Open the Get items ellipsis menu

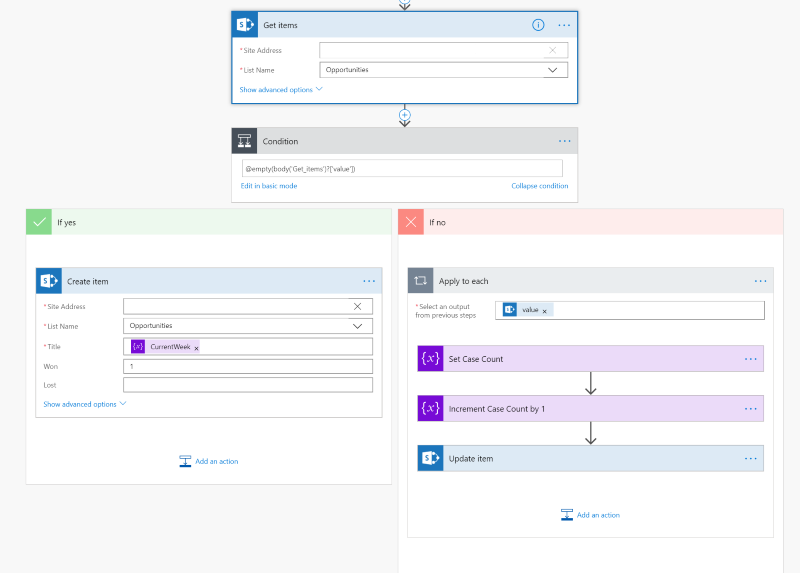point(564,25)
